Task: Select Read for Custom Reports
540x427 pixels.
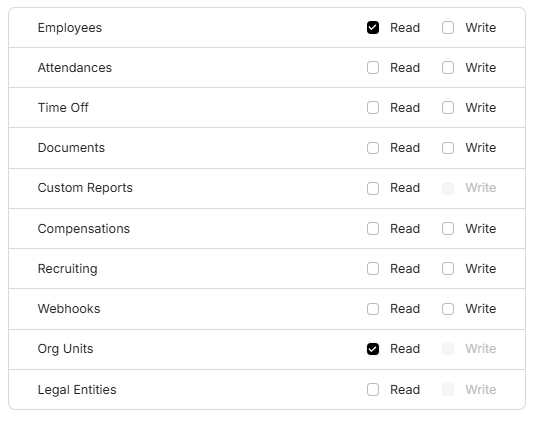Action: click(373, 188)
